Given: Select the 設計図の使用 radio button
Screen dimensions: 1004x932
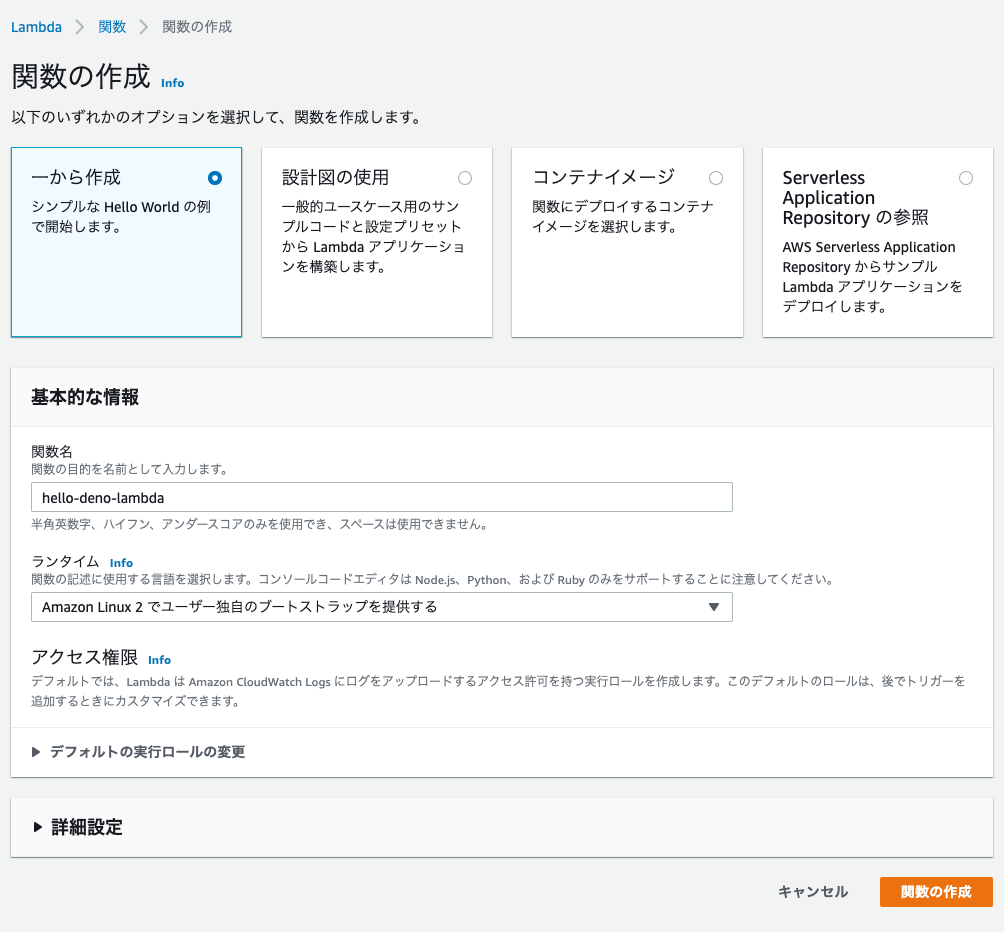Looking at the screenshot, I should (465, 178).
